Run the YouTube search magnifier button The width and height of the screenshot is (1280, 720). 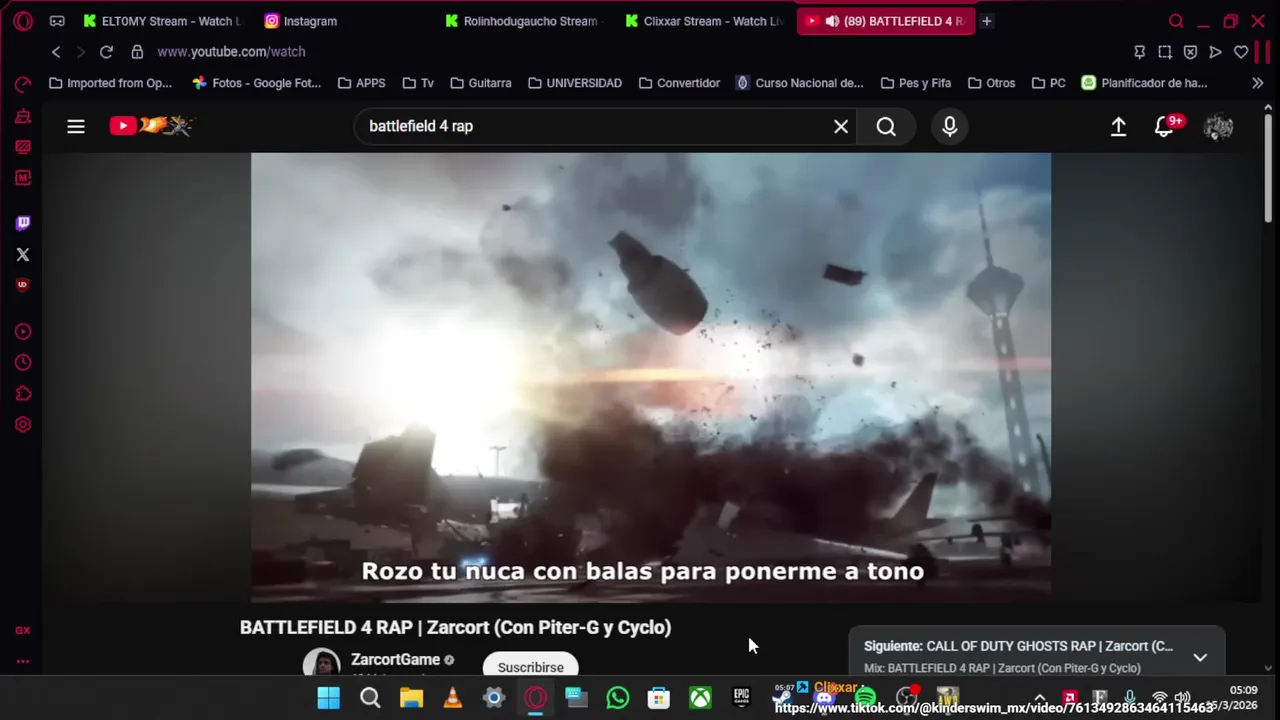886,126
